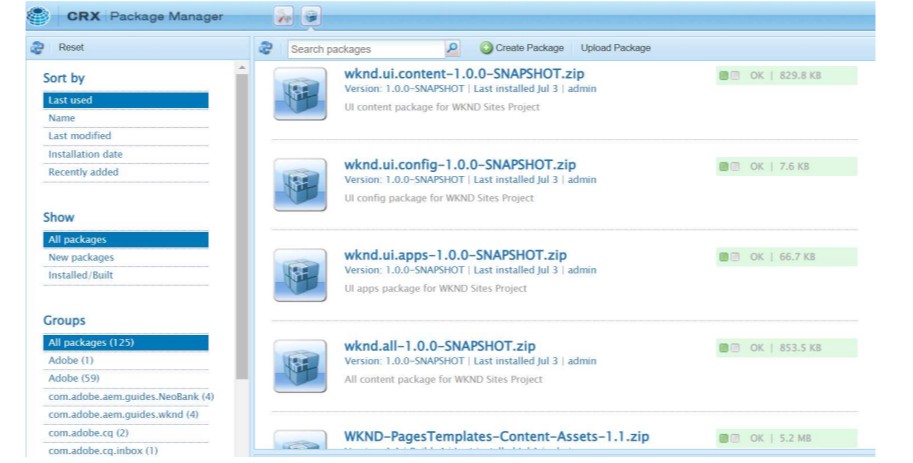Sort packages by Last modified

pyautogui.click(x=125, y=136)
